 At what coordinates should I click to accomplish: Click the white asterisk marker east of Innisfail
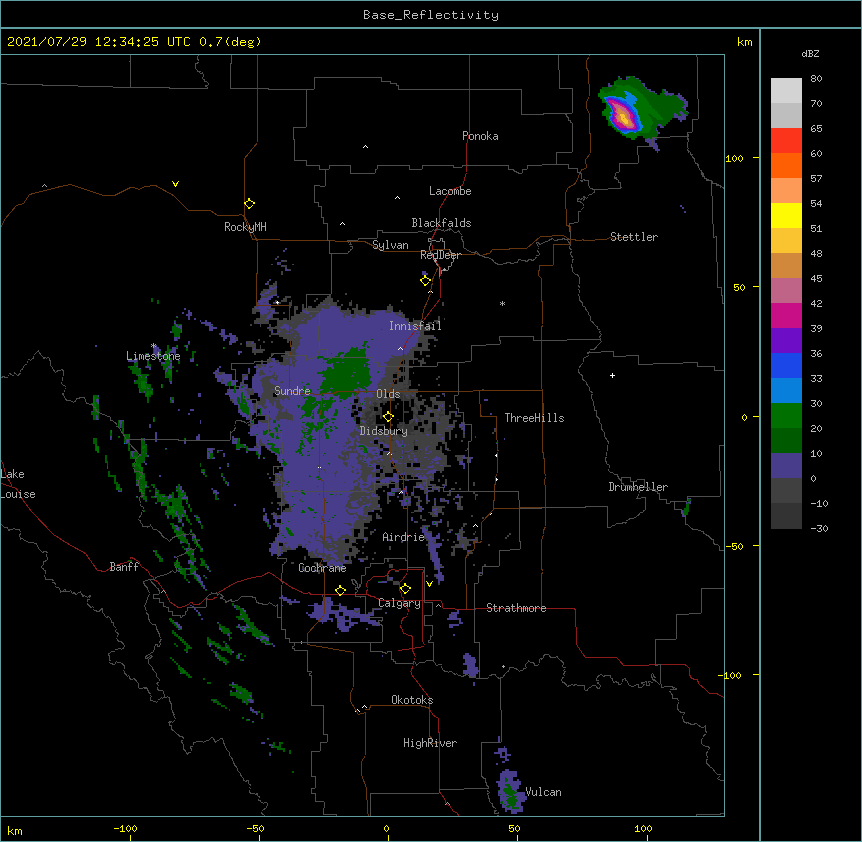(x=502, y=303)
